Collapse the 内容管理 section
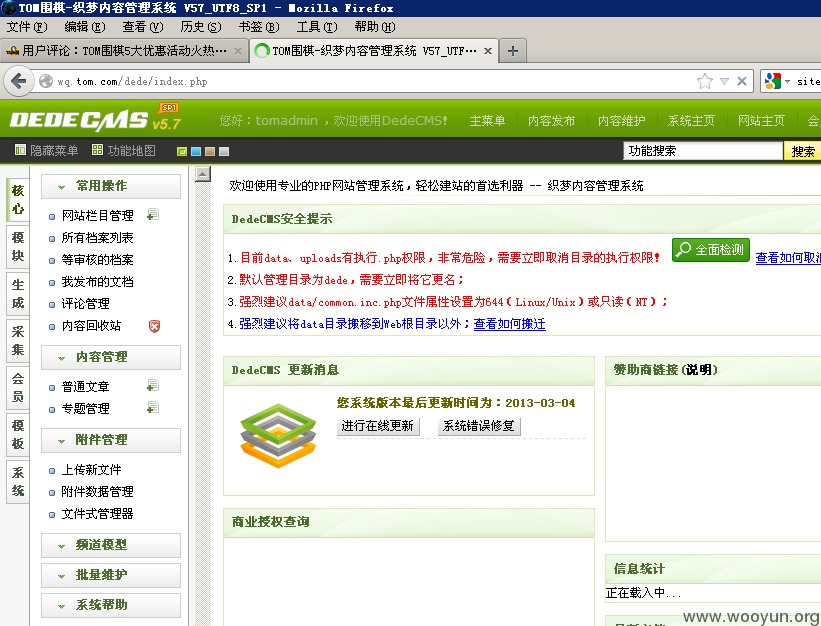Viewport: 821px width, 626px height. [111, 357]
